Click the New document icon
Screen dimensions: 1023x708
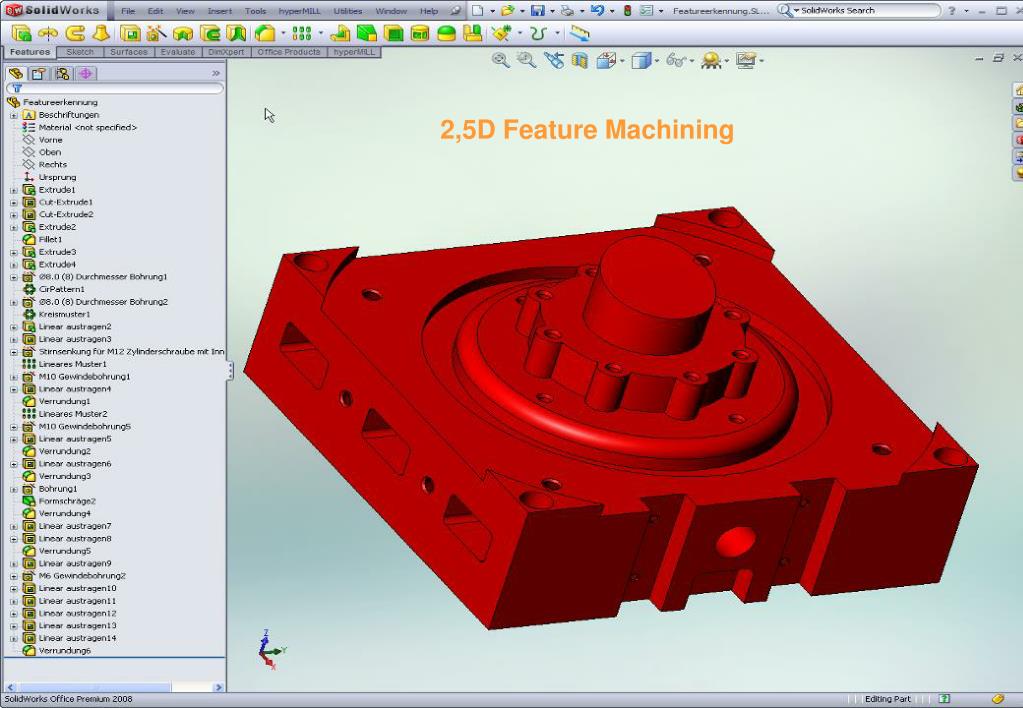[x=478, y=10]
